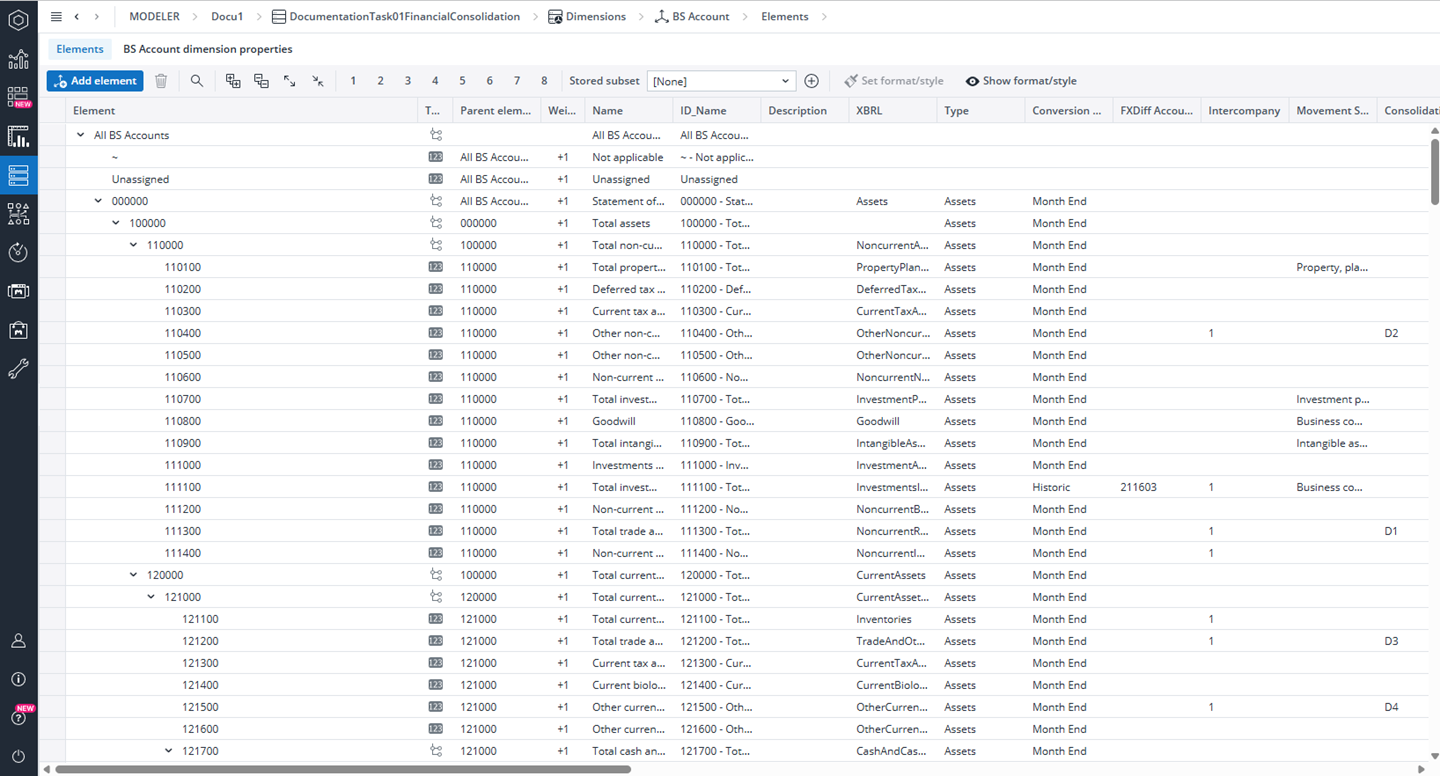This screenshot has height=776, width=1440.
Task: Click the expand all arrows icon
Action: click(290, 81)
